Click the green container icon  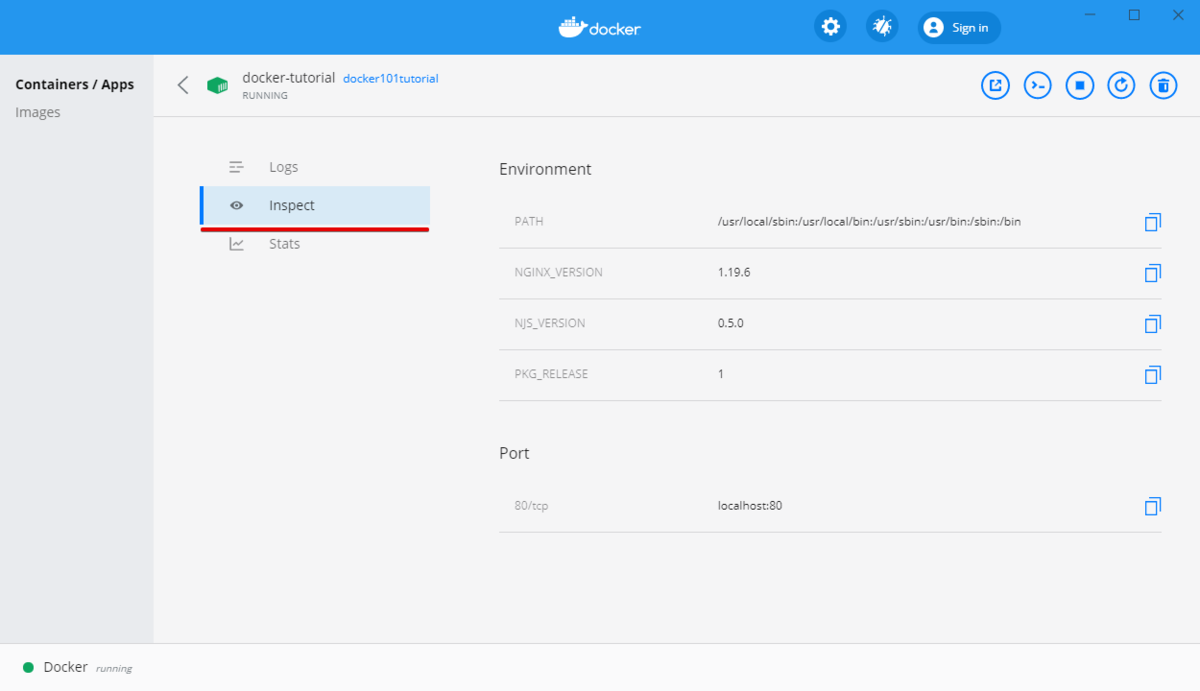coord(217,85)
